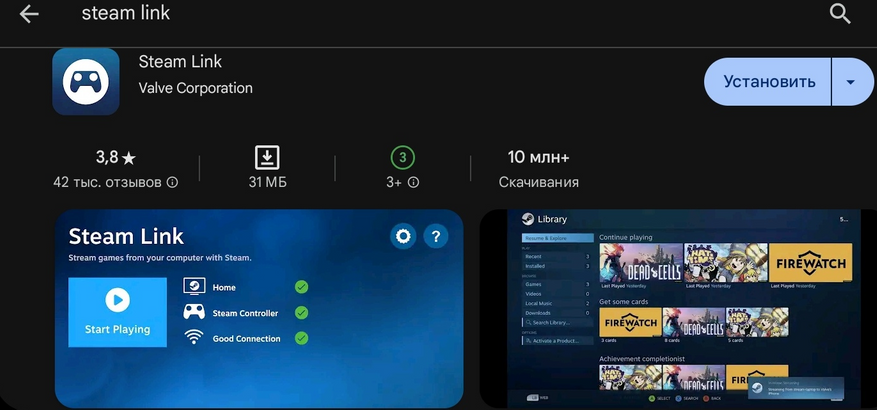Click the 10 млн+ downloads count

tap(538, 158)
